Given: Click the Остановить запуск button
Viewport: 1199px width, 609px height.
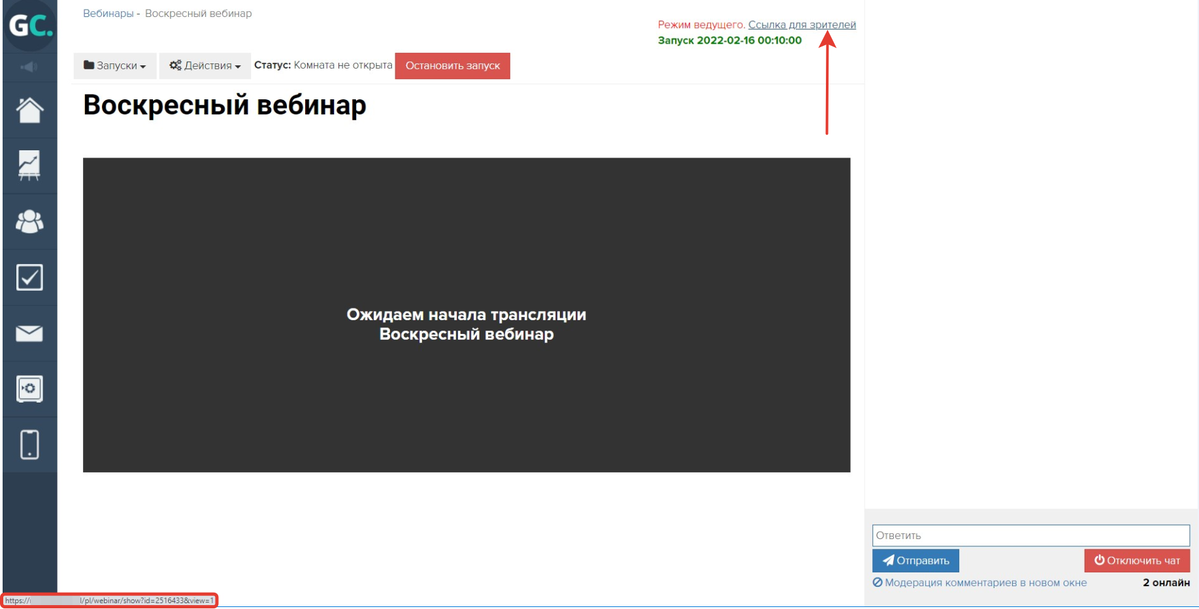Looking at the screenshot, I should (x=453, y=66).
